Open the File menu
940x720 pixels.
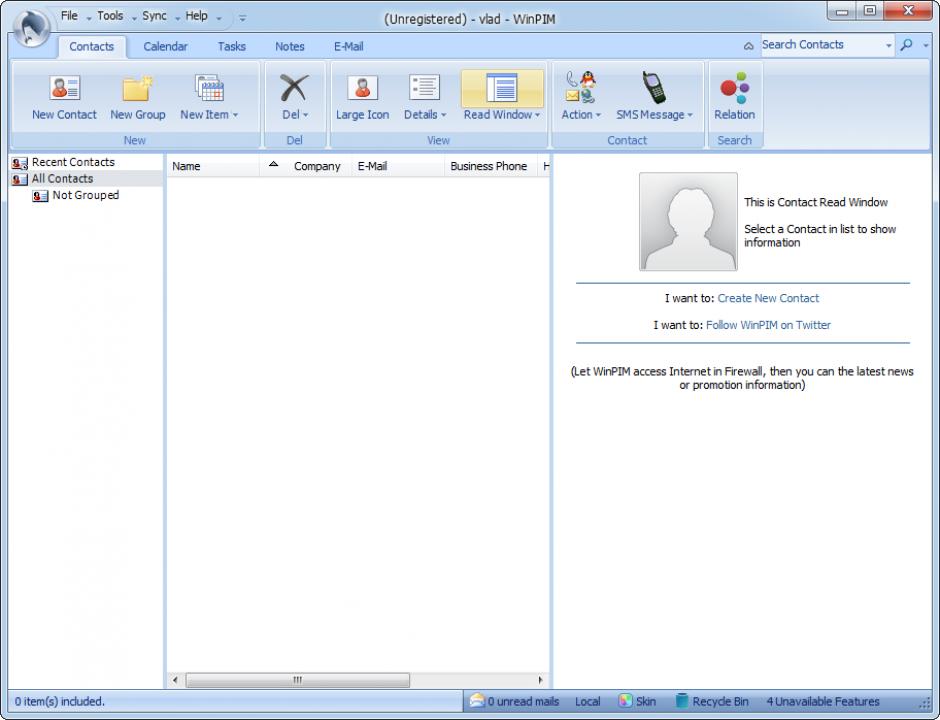tap(69, 16)
